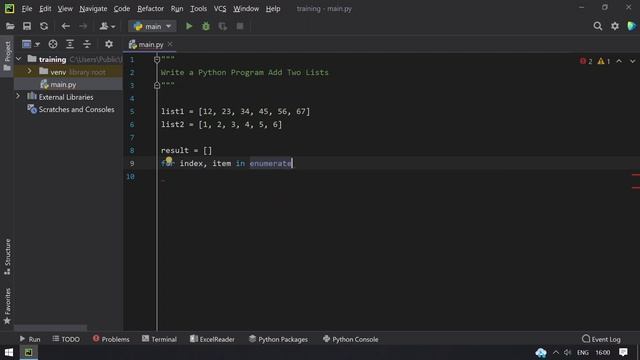Go to next highlighted error arrow

(632, 61)
